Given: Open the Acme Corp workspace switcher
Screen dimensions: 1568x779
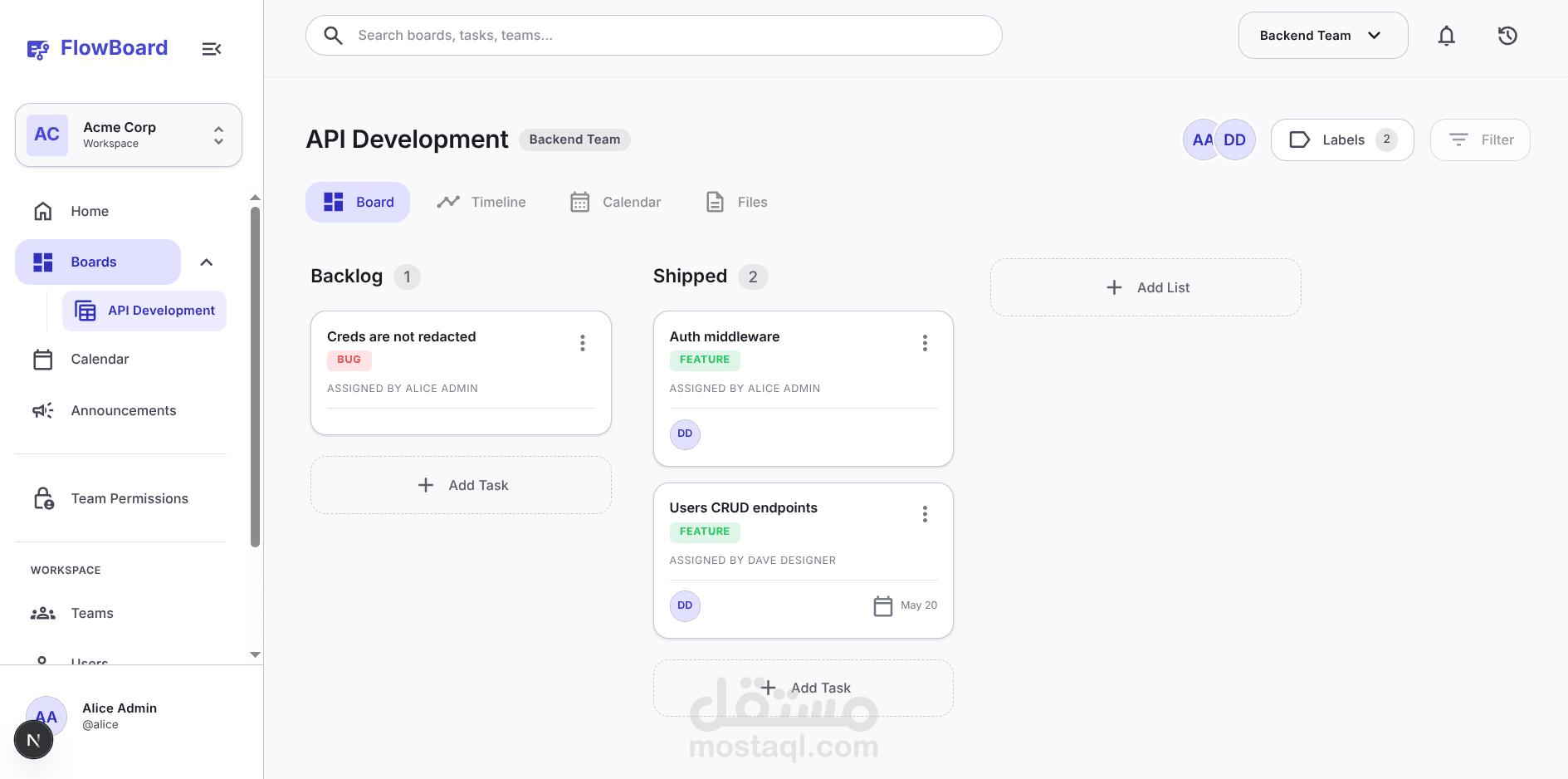Looking at the screenshot, I should [x=129, y=135].
